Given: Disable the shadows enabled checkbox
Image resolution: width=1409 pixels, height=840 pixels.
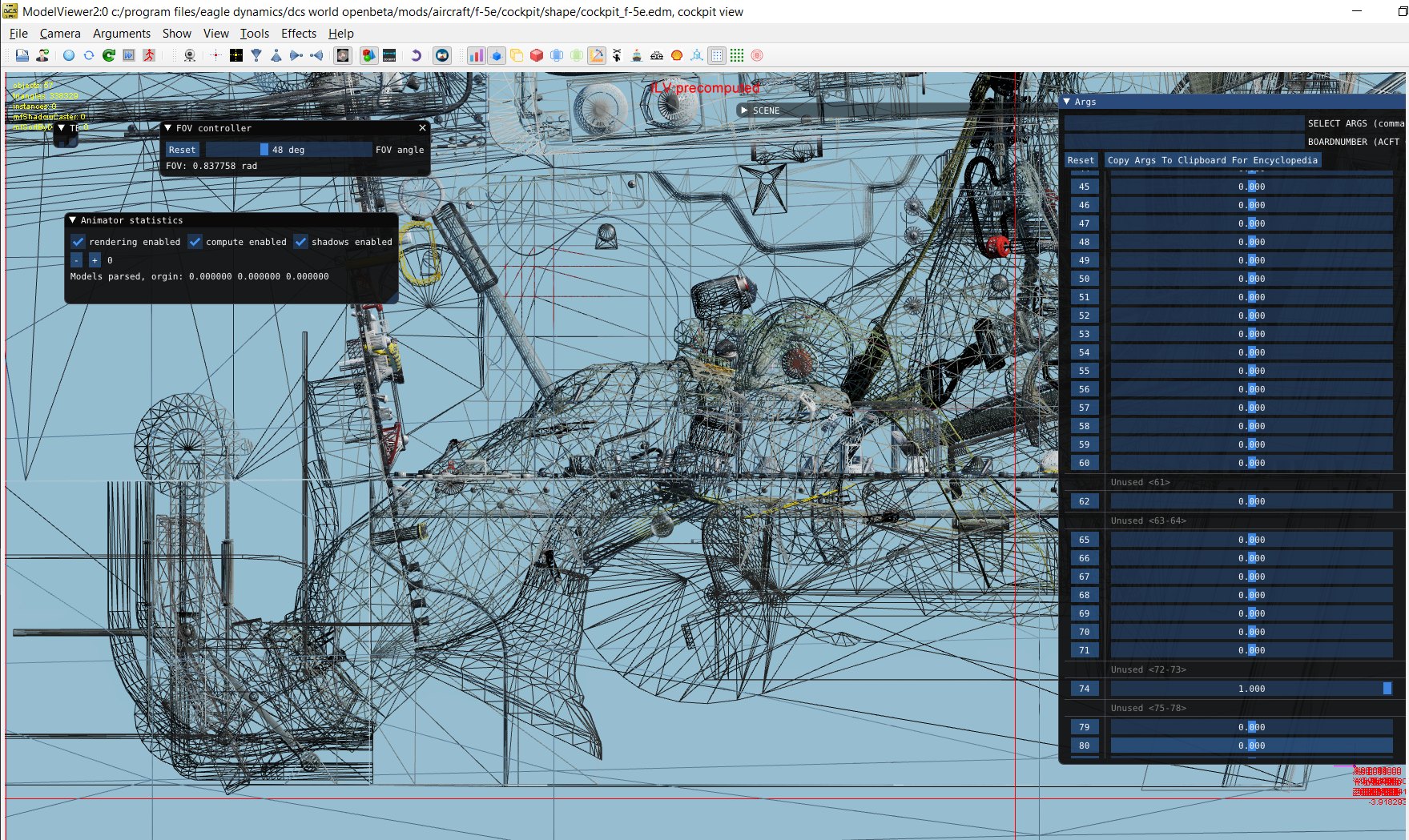Looking at the screenshot, I should pyautogui.click(x=300, y=242).
